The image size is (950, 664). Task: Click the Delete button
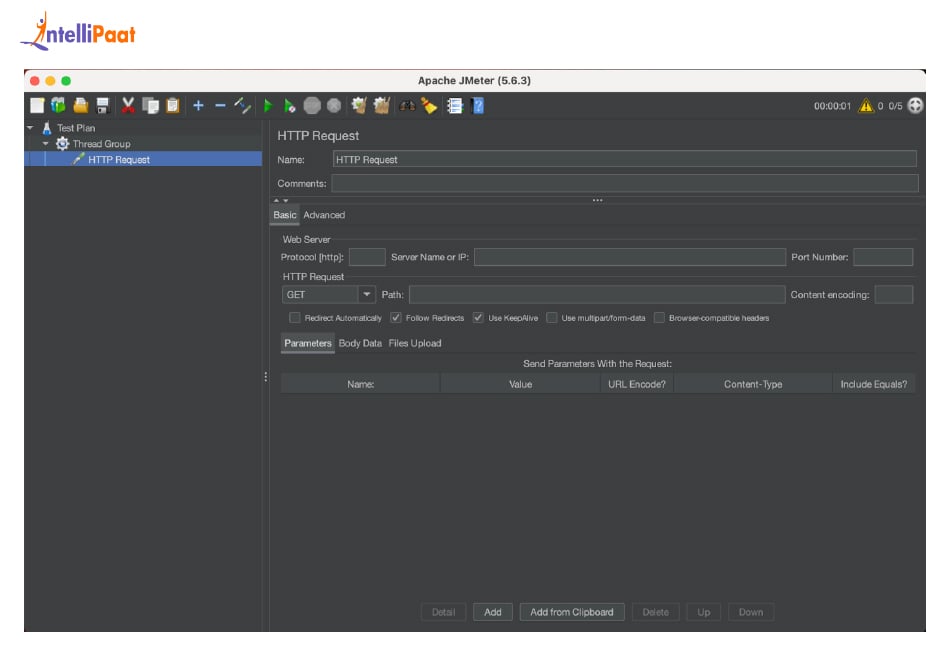pos(656,612)
